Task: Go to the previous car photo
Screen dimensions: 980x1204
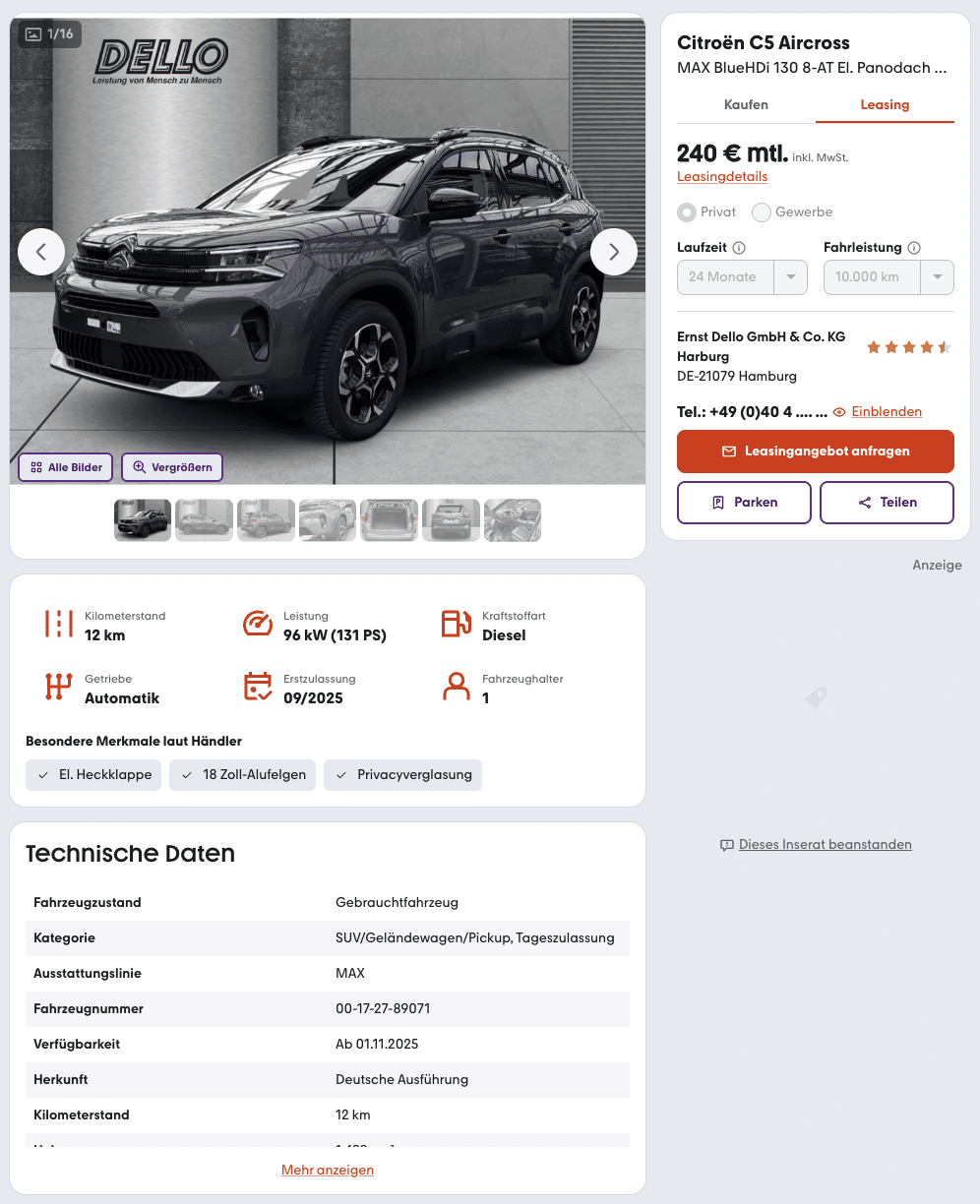Action: [41, 252]
